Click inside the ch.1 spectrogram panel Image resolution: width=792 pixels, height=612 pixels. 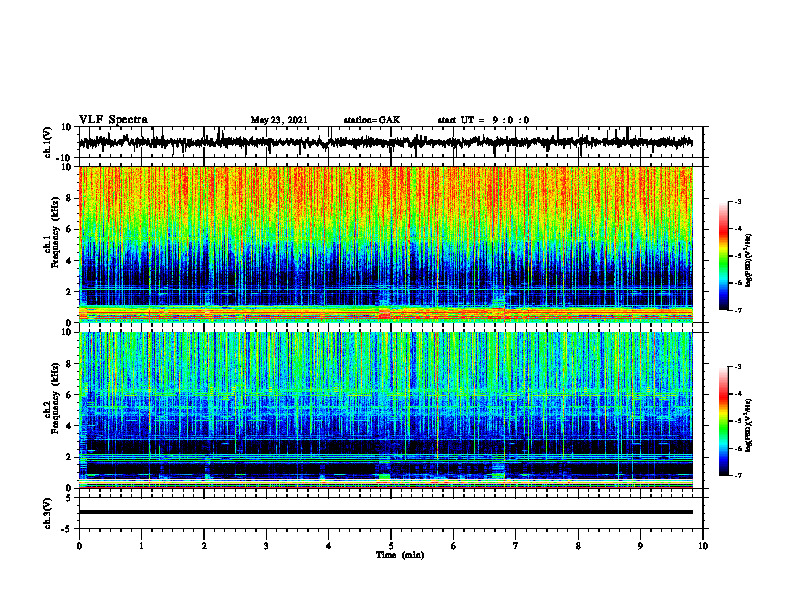pyautogui.click(x=386, y=244)
